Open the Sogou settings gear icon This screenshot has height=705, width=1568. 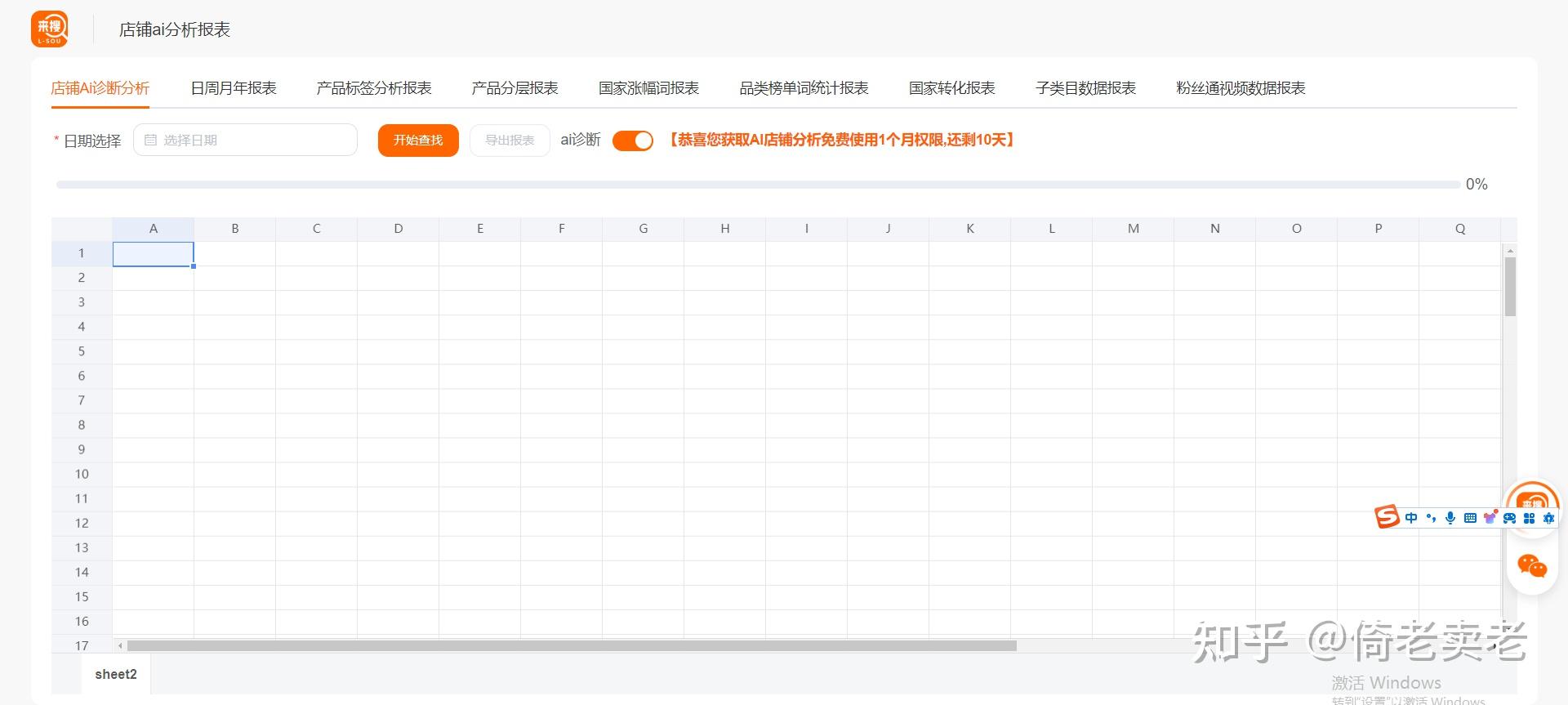[1548, 518]
